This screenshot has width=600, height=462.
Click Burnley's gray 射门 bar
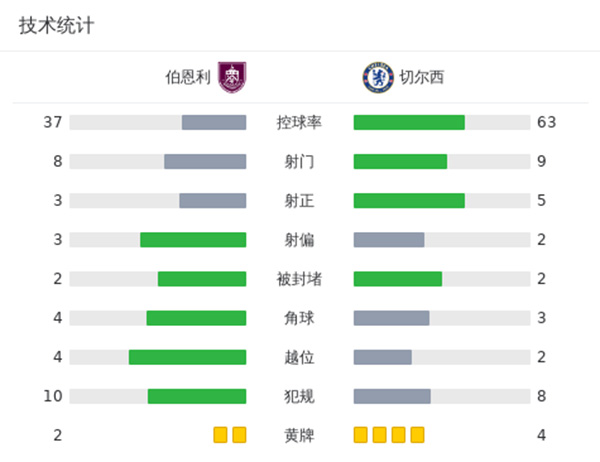(x=205, y=162)
